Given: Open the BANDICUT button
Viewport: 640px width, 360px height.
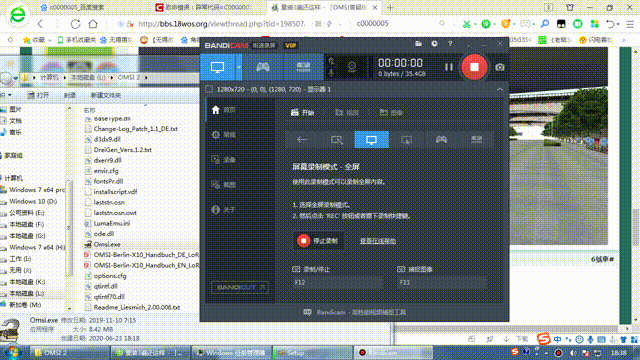Looking at the screenshot, I should tap(240, 287).
